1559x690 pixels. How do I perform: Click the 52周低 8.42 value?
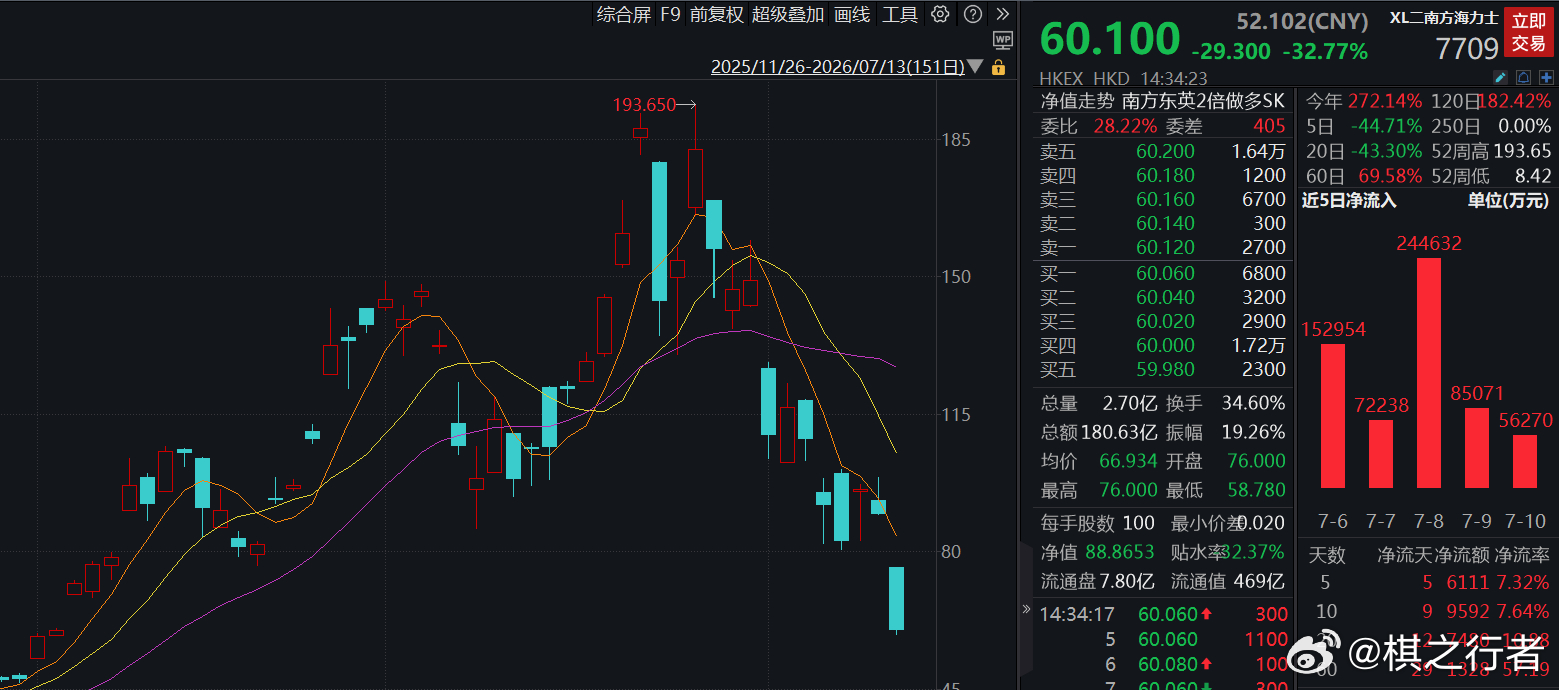(x=1531, y=176)
